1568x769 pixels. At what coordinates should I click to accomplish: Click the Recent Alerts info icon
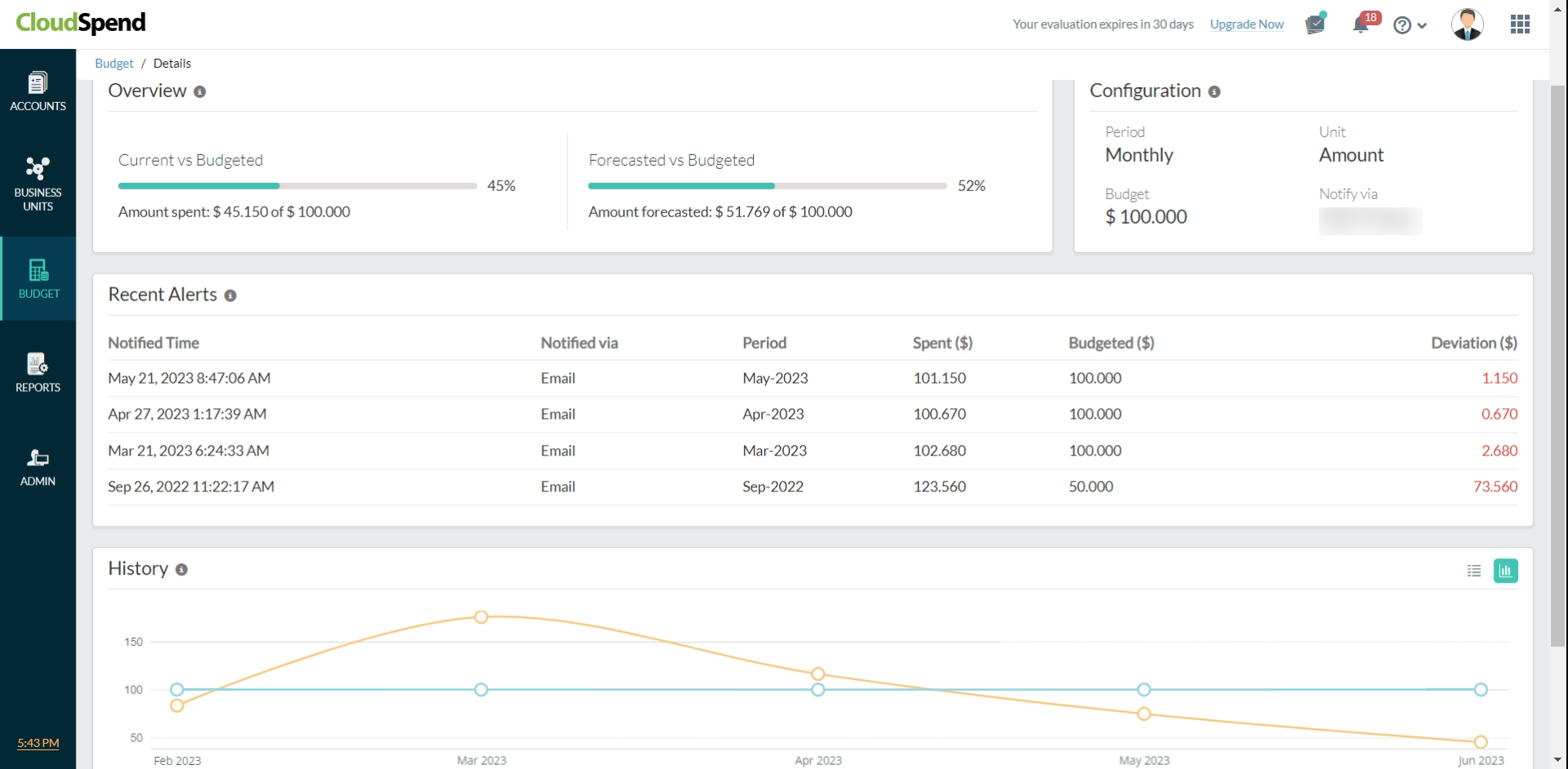tap(230, 296)
